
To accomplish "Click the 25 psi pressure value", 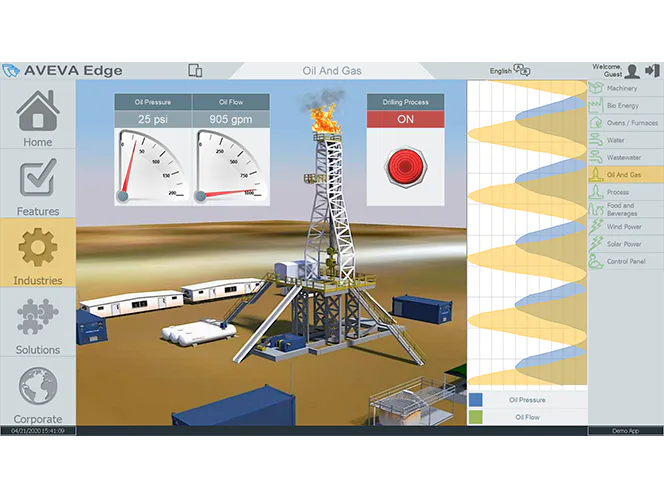I will pyautogui.click(x=153, y=119).
